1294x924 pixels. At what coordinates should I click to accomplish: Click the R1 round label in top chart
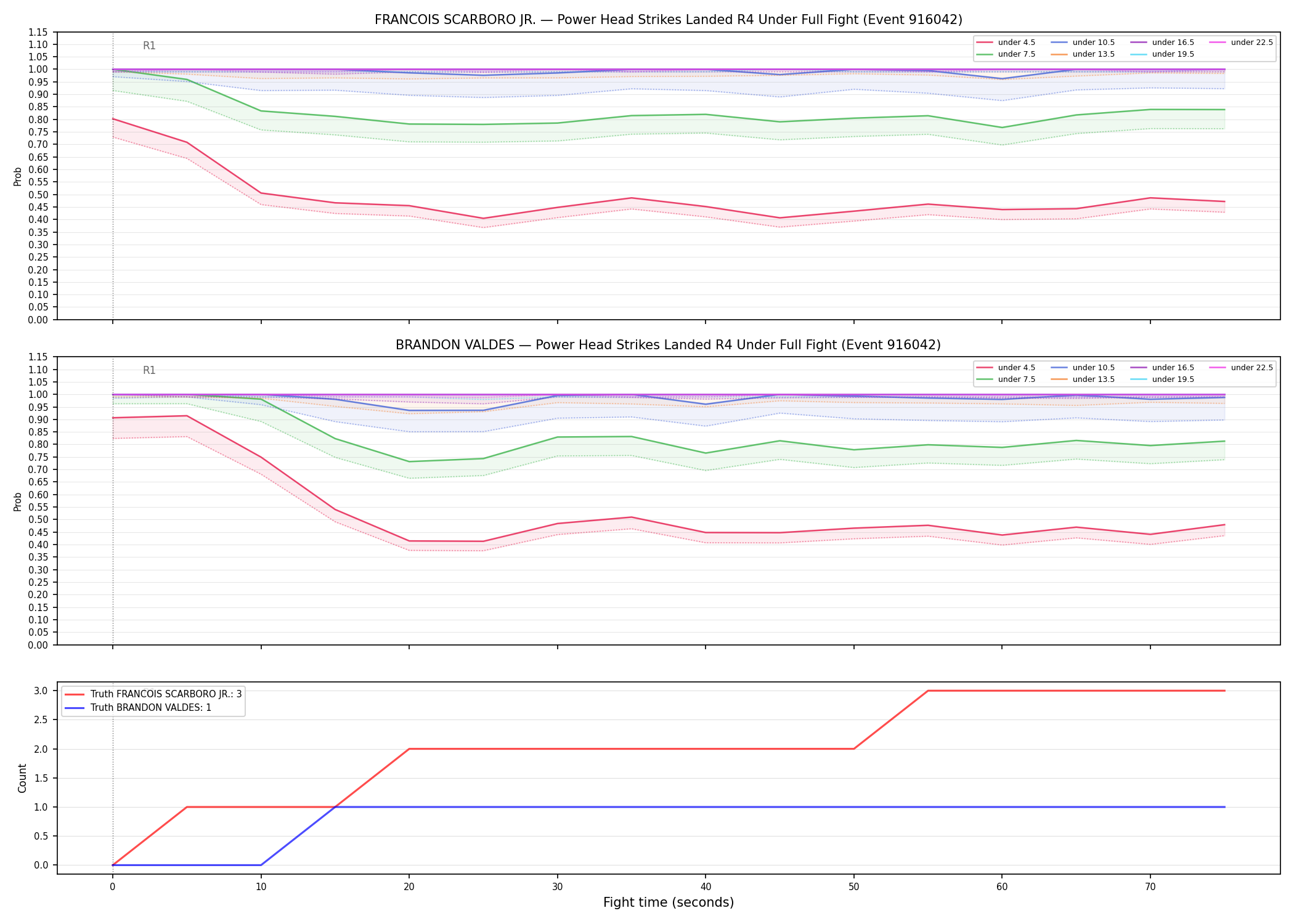149,46
